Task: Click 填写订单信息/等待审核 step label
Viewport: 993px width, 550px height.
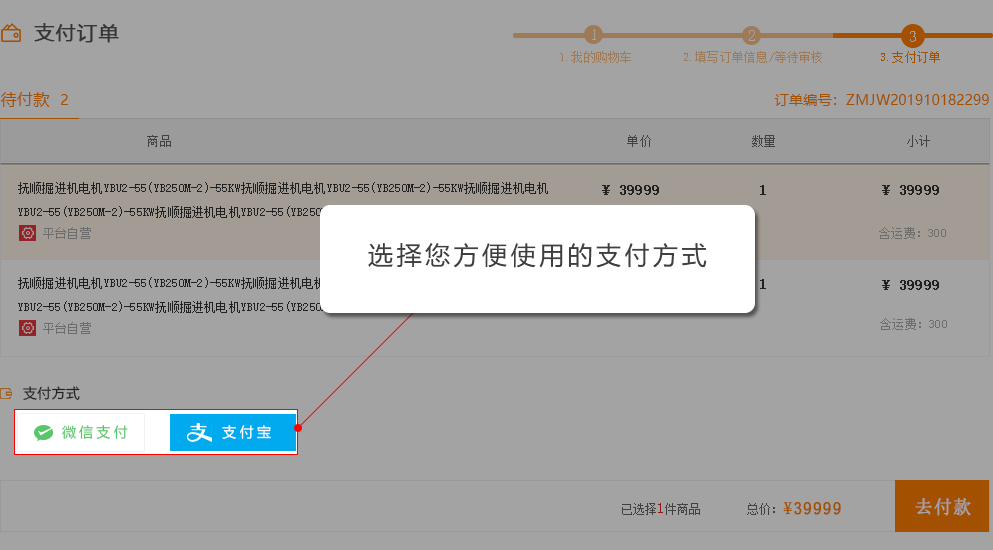Action: 752,58
